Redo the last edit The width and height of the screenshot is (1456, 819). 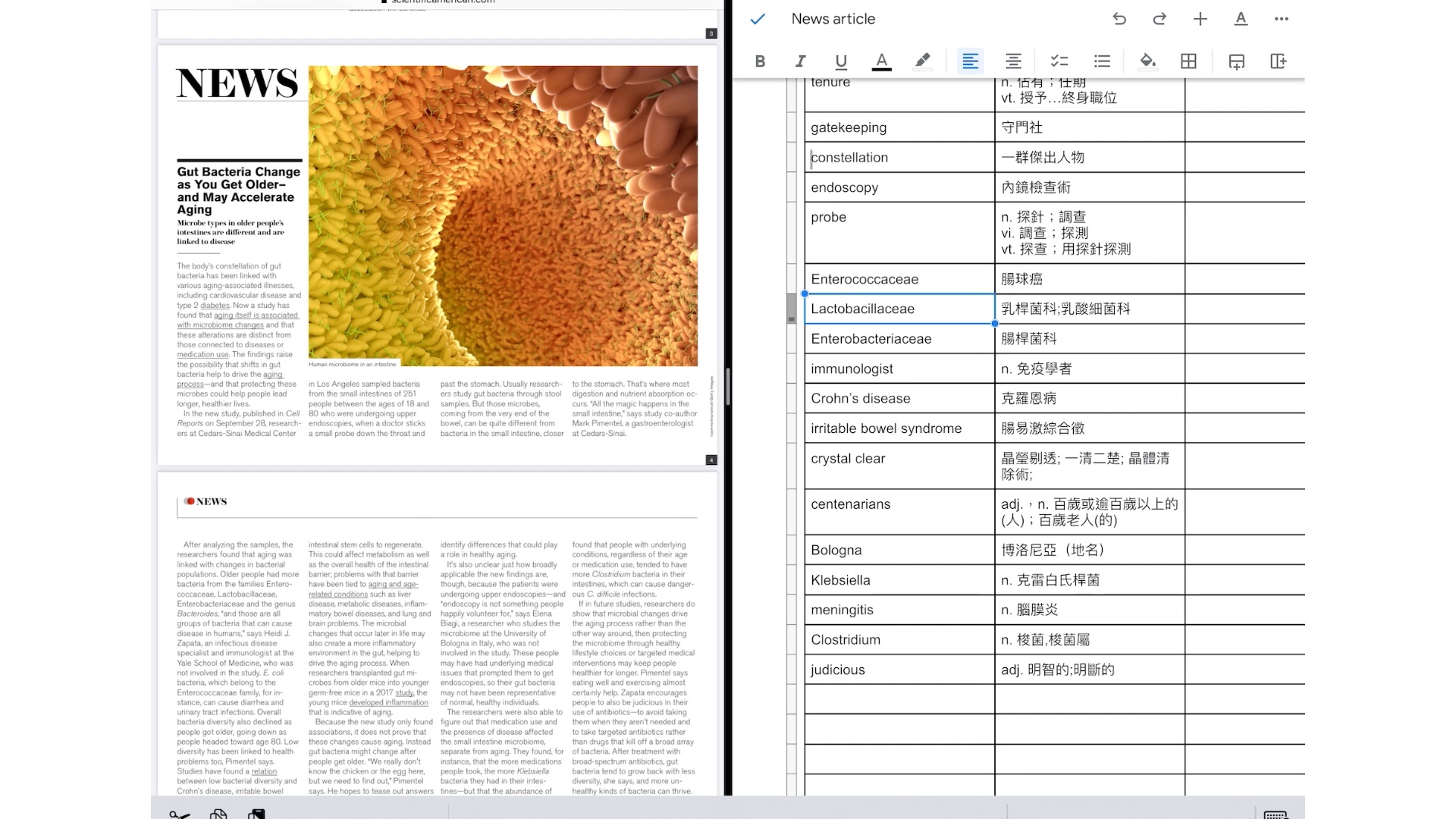coord(1159,19)
